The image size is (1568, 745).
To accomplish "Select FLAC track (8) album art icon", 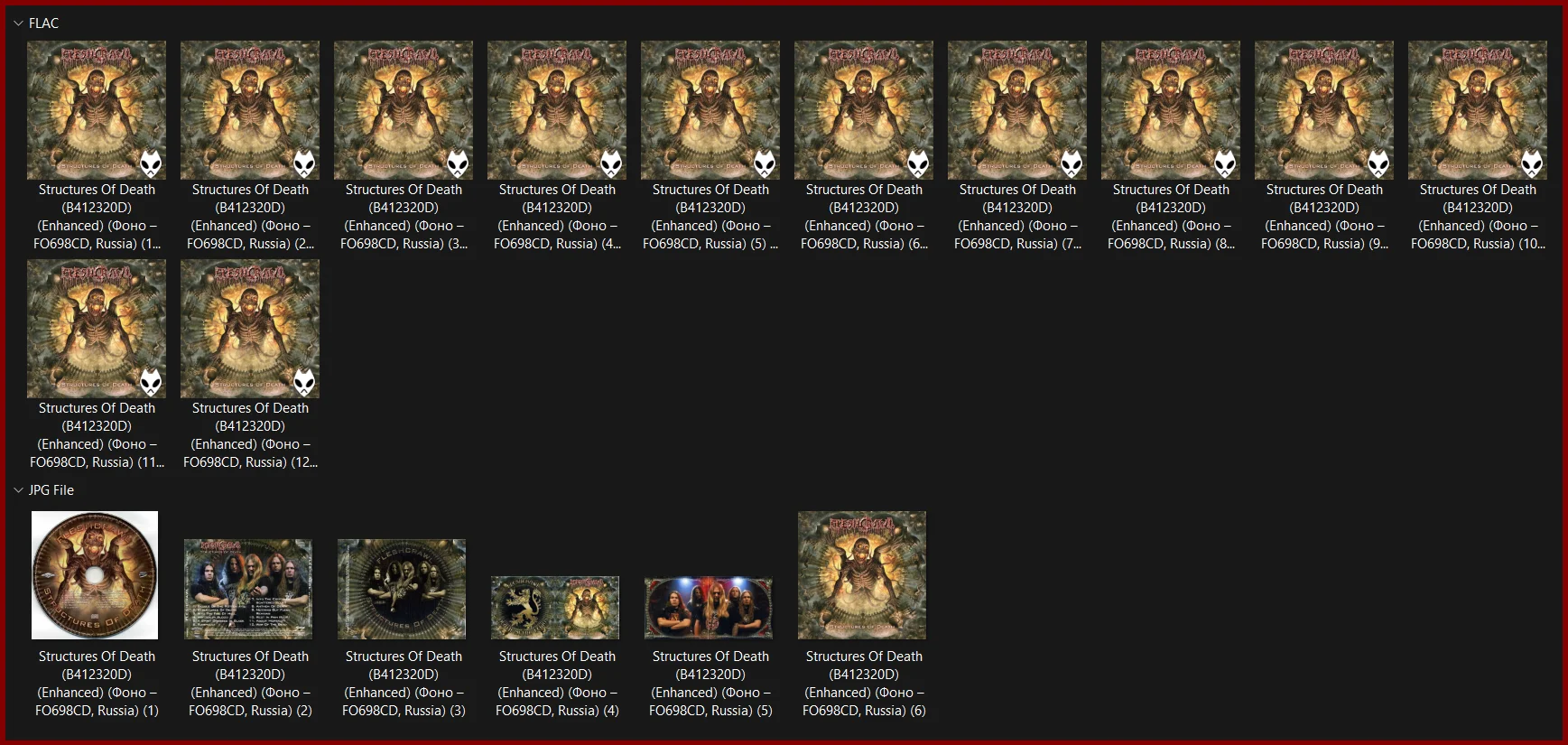I will pos(1171,110).
